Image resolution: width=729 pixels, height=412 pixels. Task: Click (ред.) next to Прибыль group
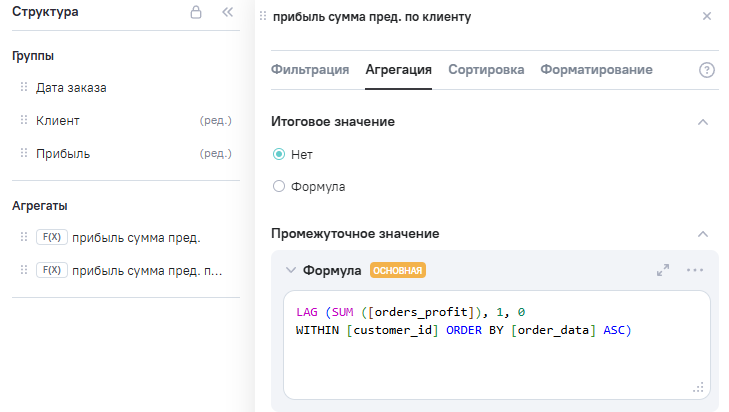[216, 154]
